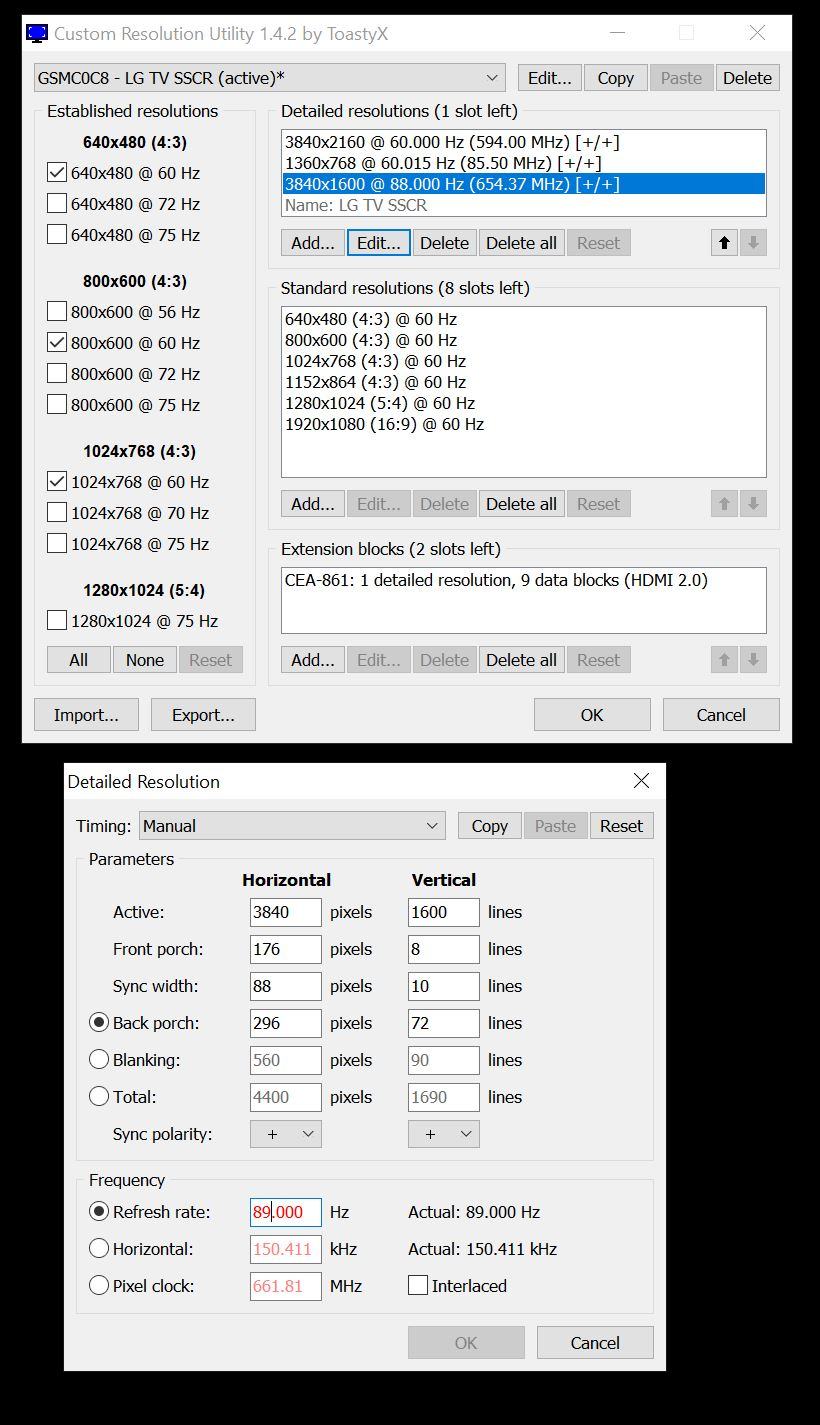Click the horizontal Active pixels field
Viewport: 820px width, 1425px height.
pos(286,912)
